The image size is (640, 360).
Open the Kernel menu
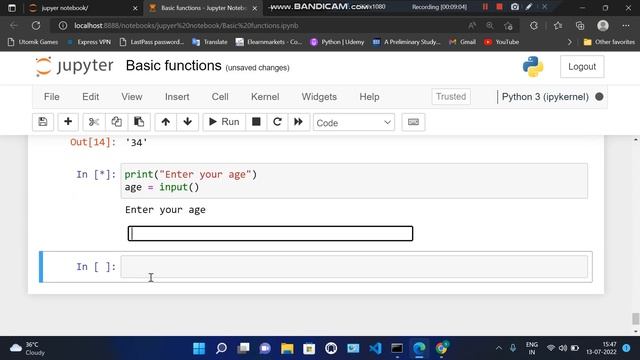[x=265, y=97]
